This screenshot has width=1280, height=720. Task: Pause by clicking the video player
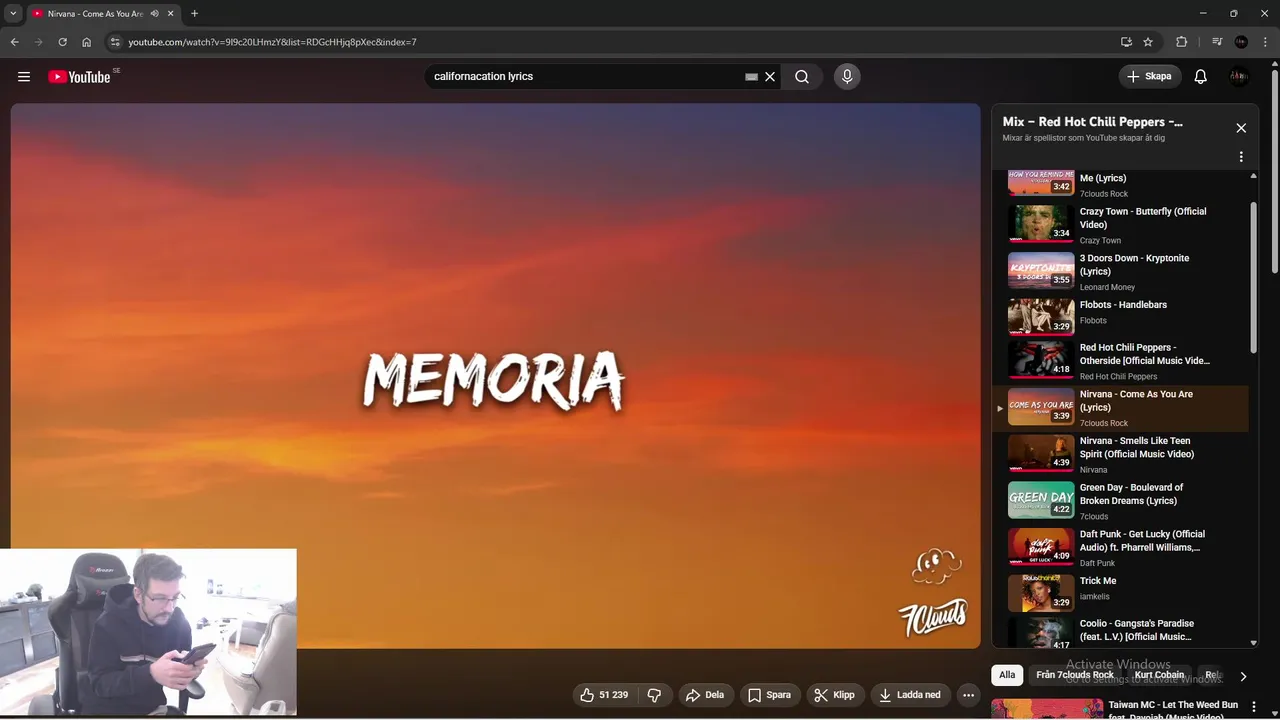[x=495, y=376]
